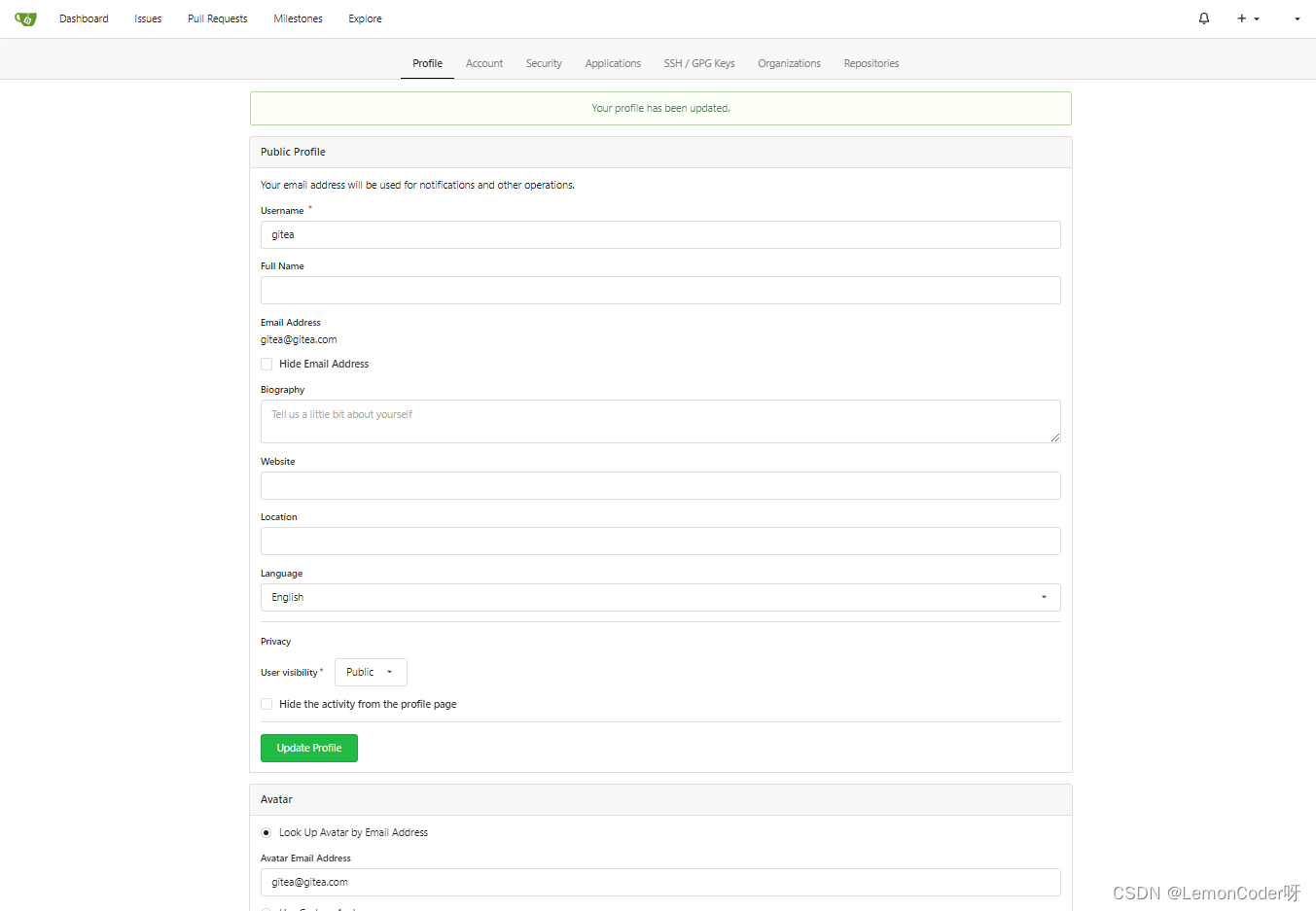Click the Website input field
Screen dimensions: 1316x911
pos(660,485)
